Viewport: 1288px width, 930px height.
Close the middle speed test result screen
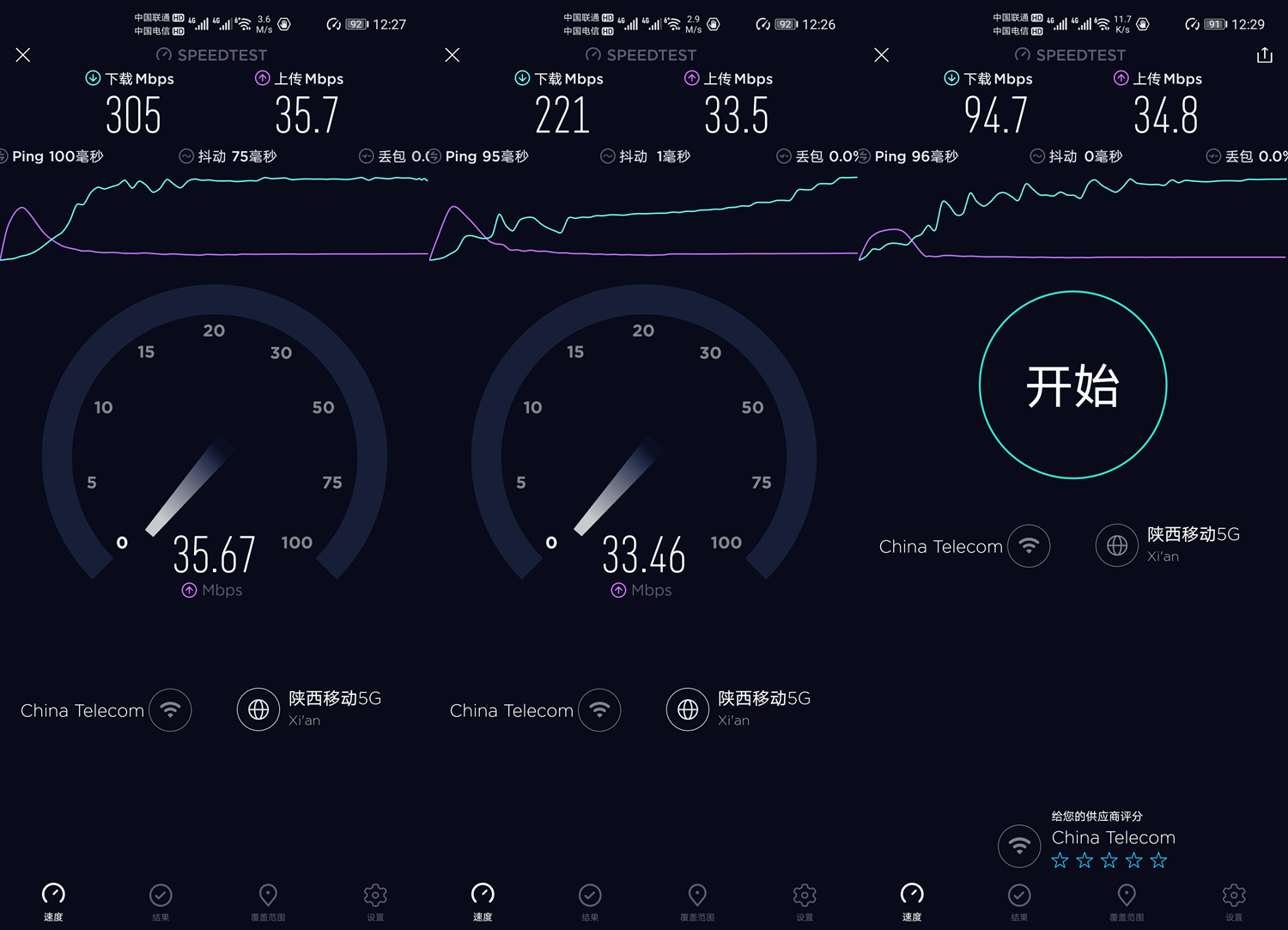coord(453,55)
